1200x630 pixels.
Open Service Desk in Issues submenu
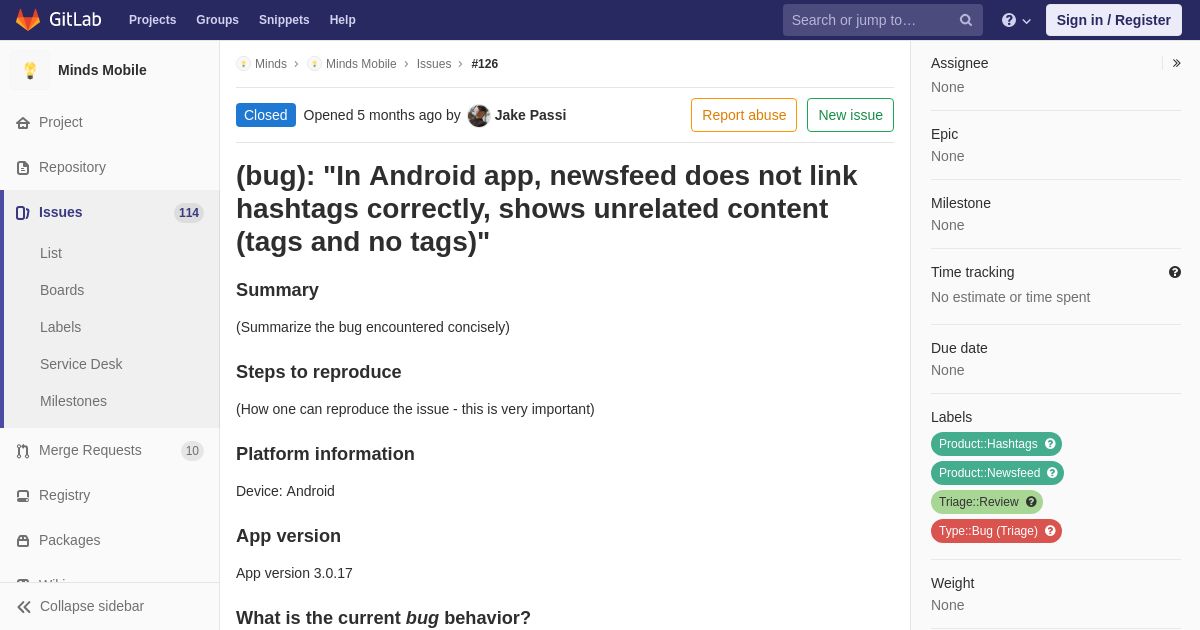[x=81, y=364]
